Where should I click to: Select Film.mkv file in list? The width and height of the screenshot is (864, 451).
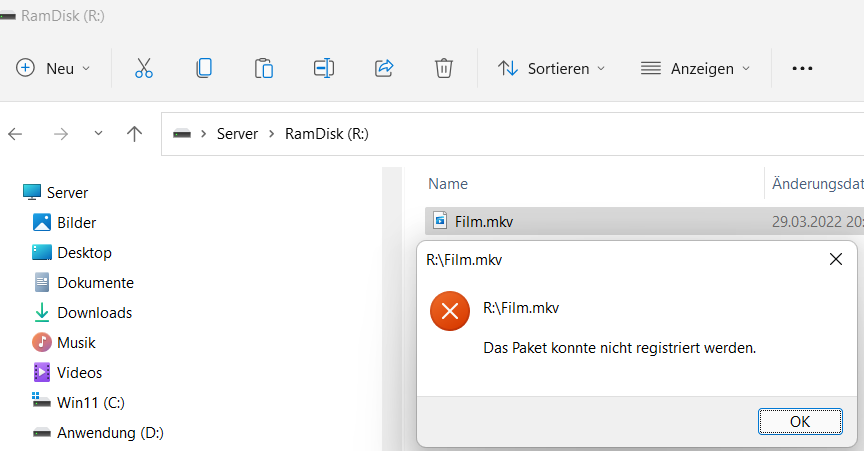pyautogui.click(x=484, y=221)
